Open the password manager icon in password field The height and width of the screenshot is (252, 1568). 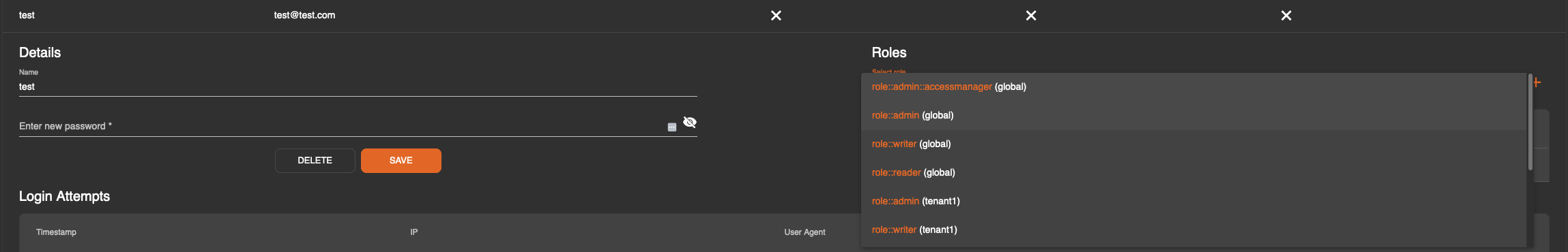672,127
